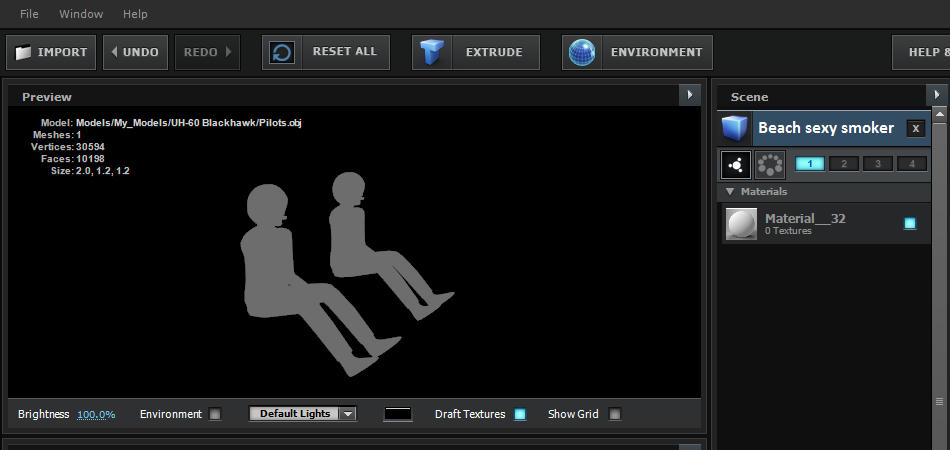The image size is (950, 450).
Task: Select the ring light arrangement icon
Action: click(770, 165)
